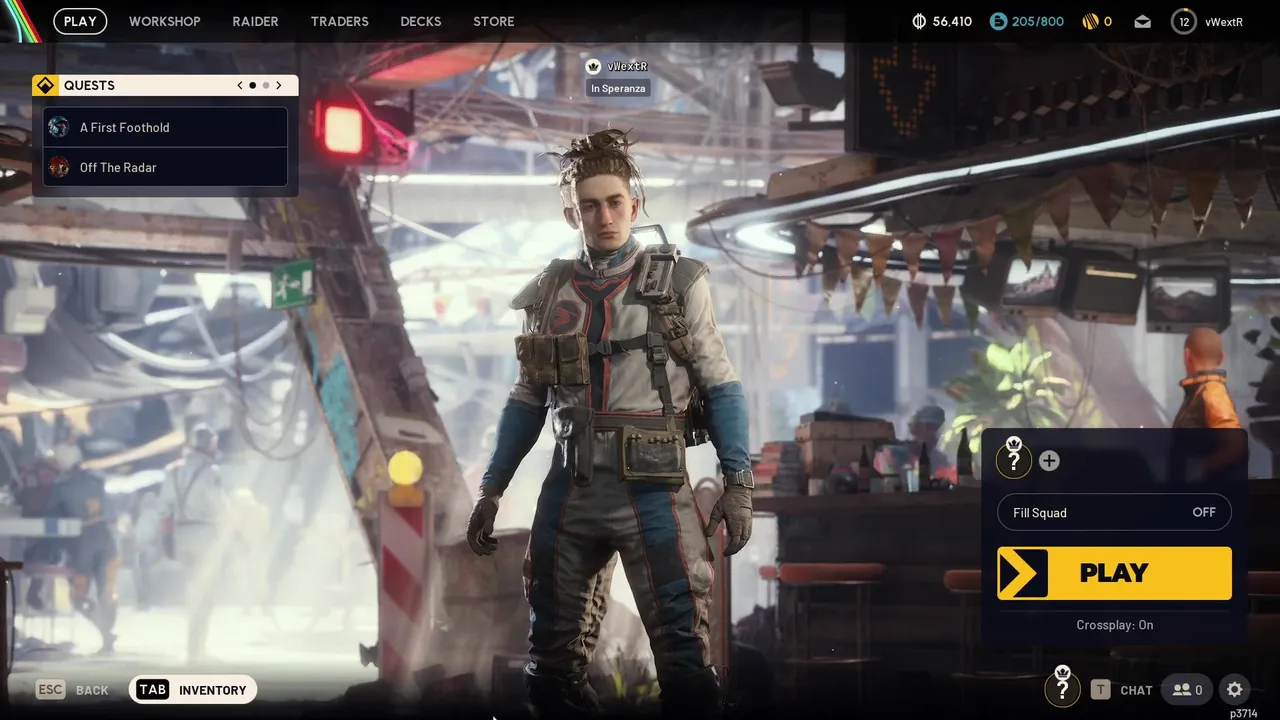1280x720 pixels.
Task: Open the mail envelope icon
Action: [1143, 21]
